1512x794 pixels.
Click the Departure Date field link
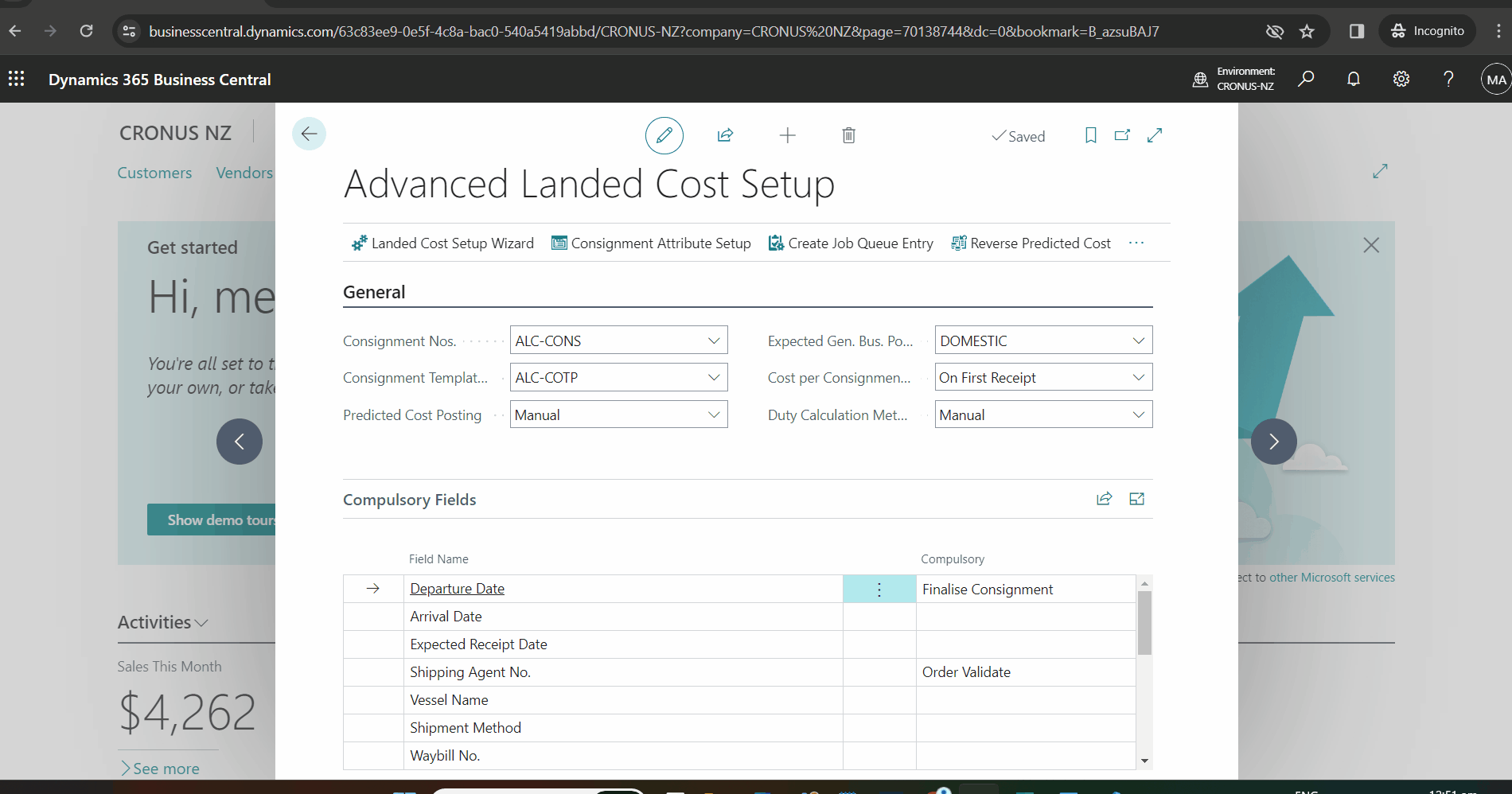[457, 589]
